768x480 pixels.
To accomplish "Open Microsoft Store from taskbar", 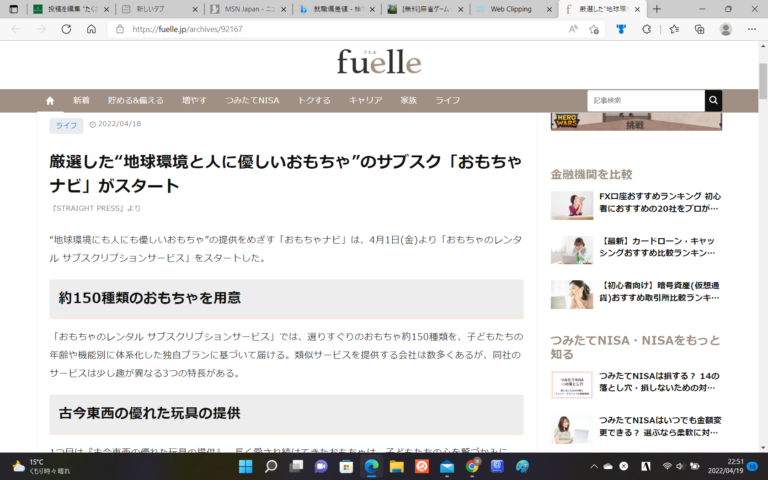I will (346, 466).
